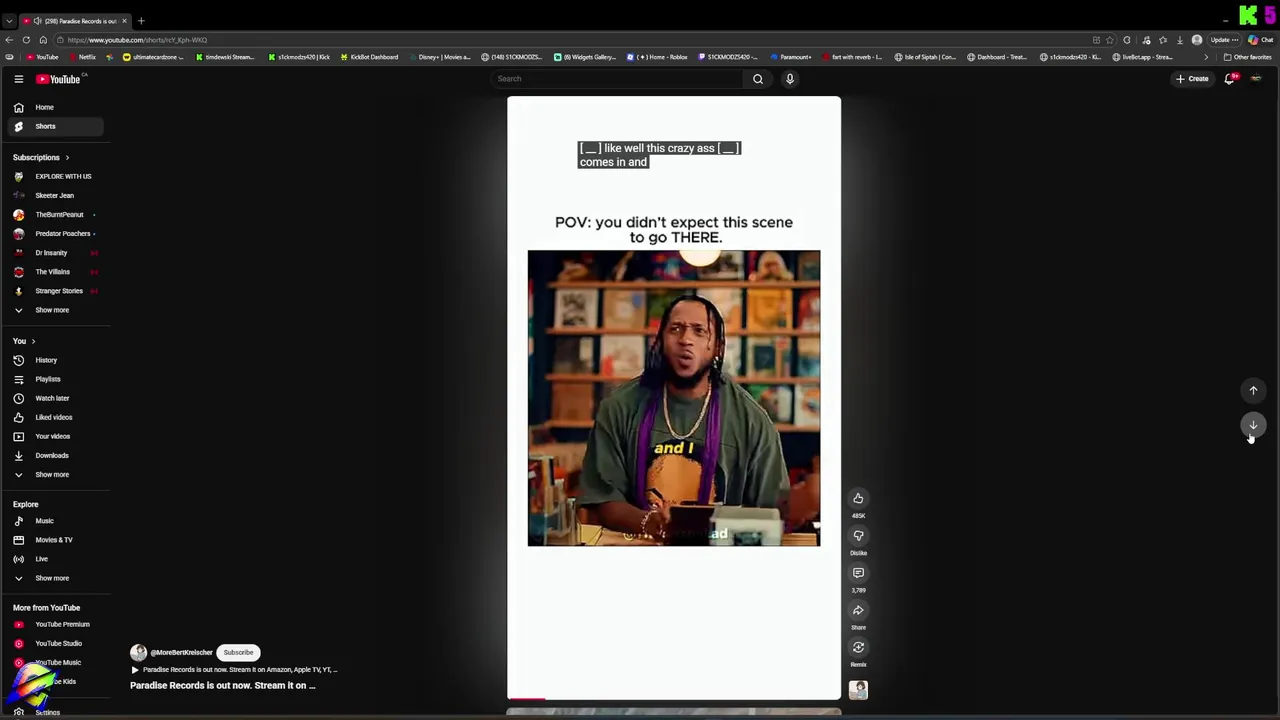Like the current Short
This screenshot has width=1280, height=720.
point(858,499)
